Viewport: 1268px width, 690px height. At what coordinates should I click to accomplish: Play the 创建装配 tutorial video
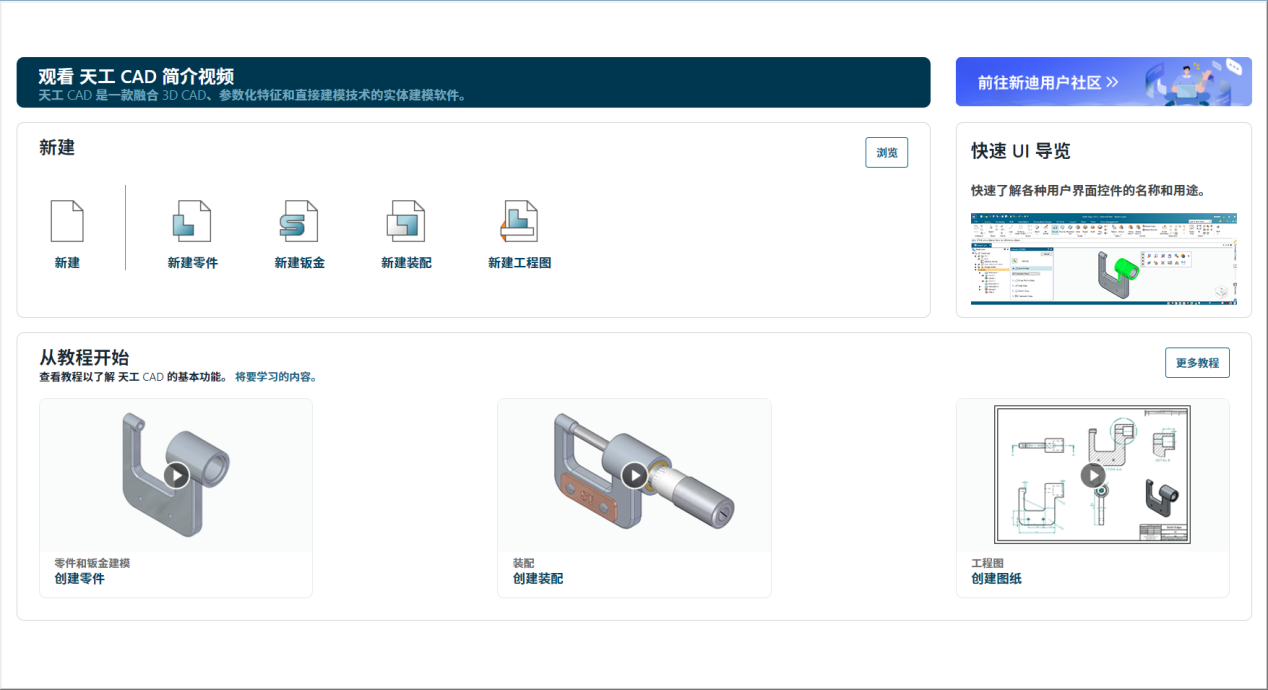coord(634,474)
